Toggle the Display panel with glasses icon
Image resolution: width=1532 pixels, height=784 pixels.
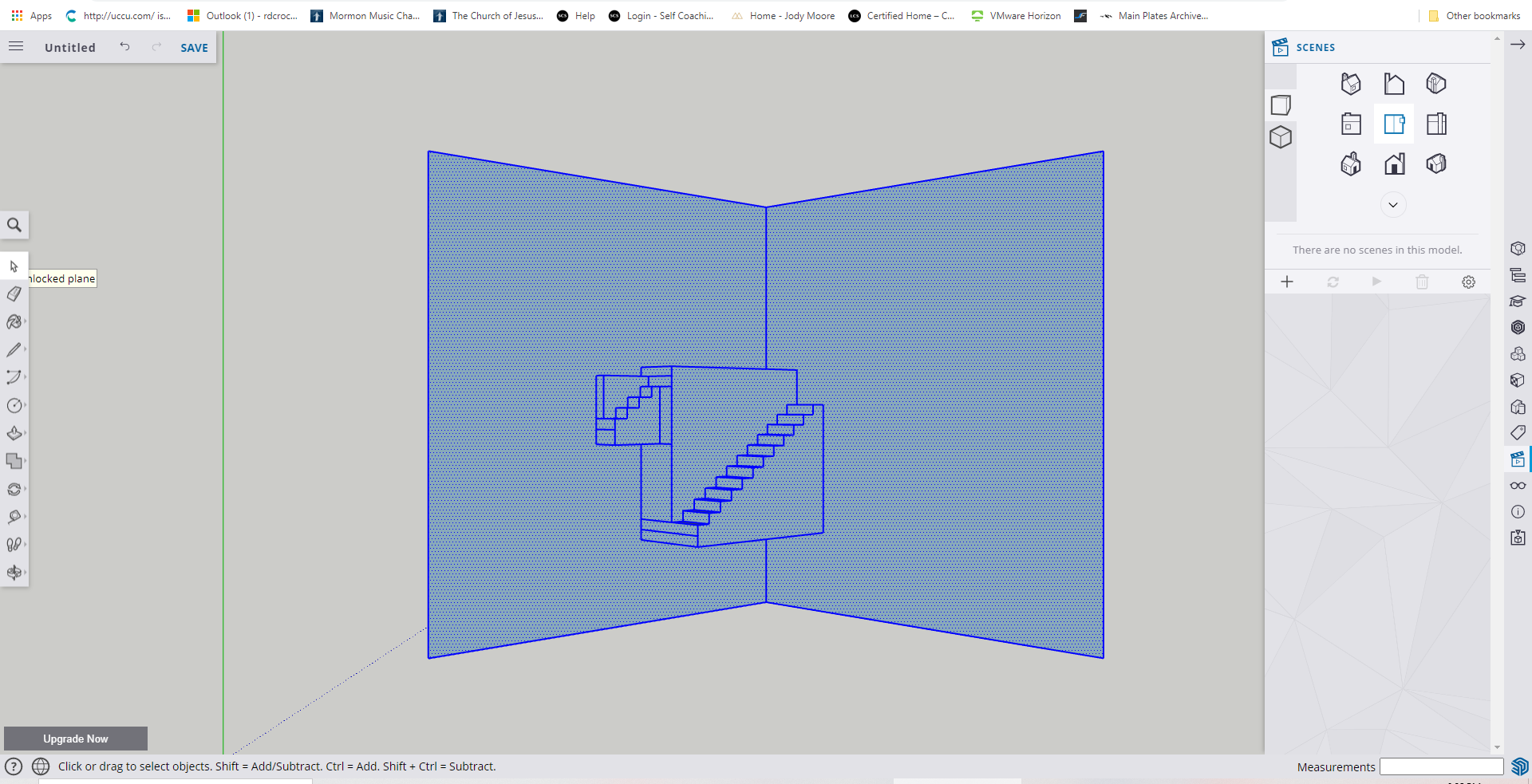click(1518, 485)
